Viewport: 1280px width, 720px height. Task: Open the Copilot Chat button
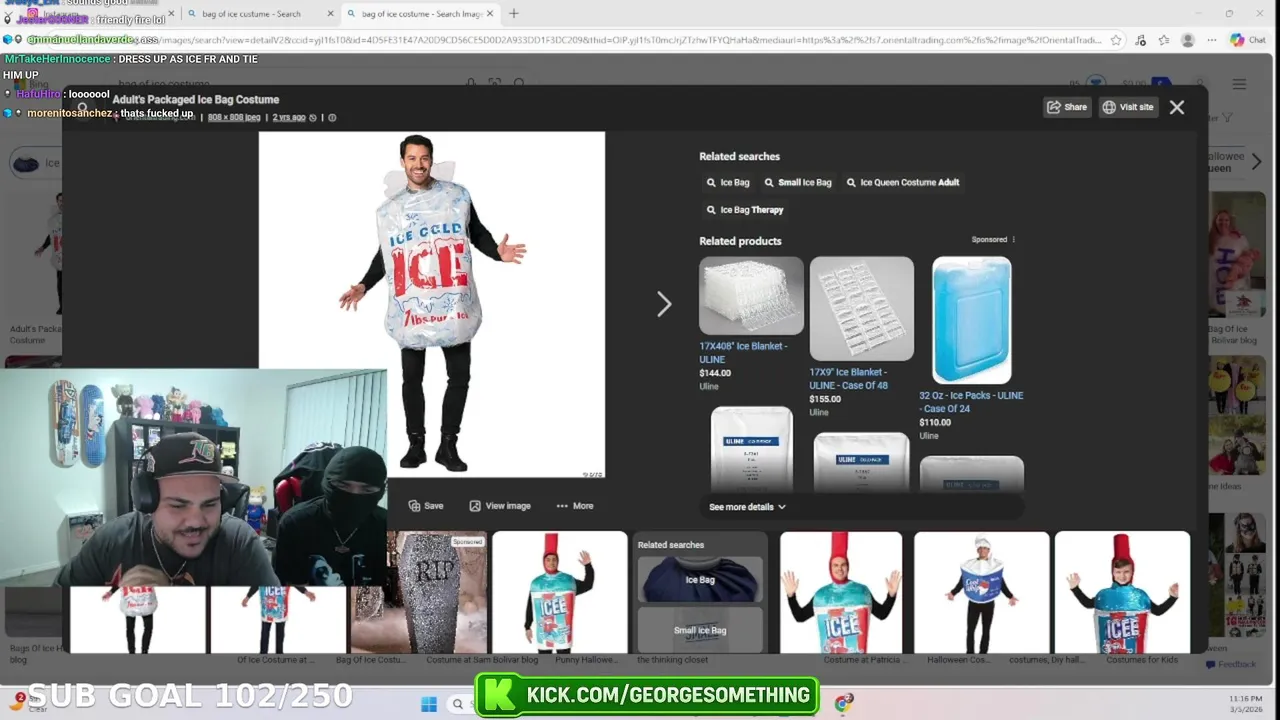(1248, 40)
